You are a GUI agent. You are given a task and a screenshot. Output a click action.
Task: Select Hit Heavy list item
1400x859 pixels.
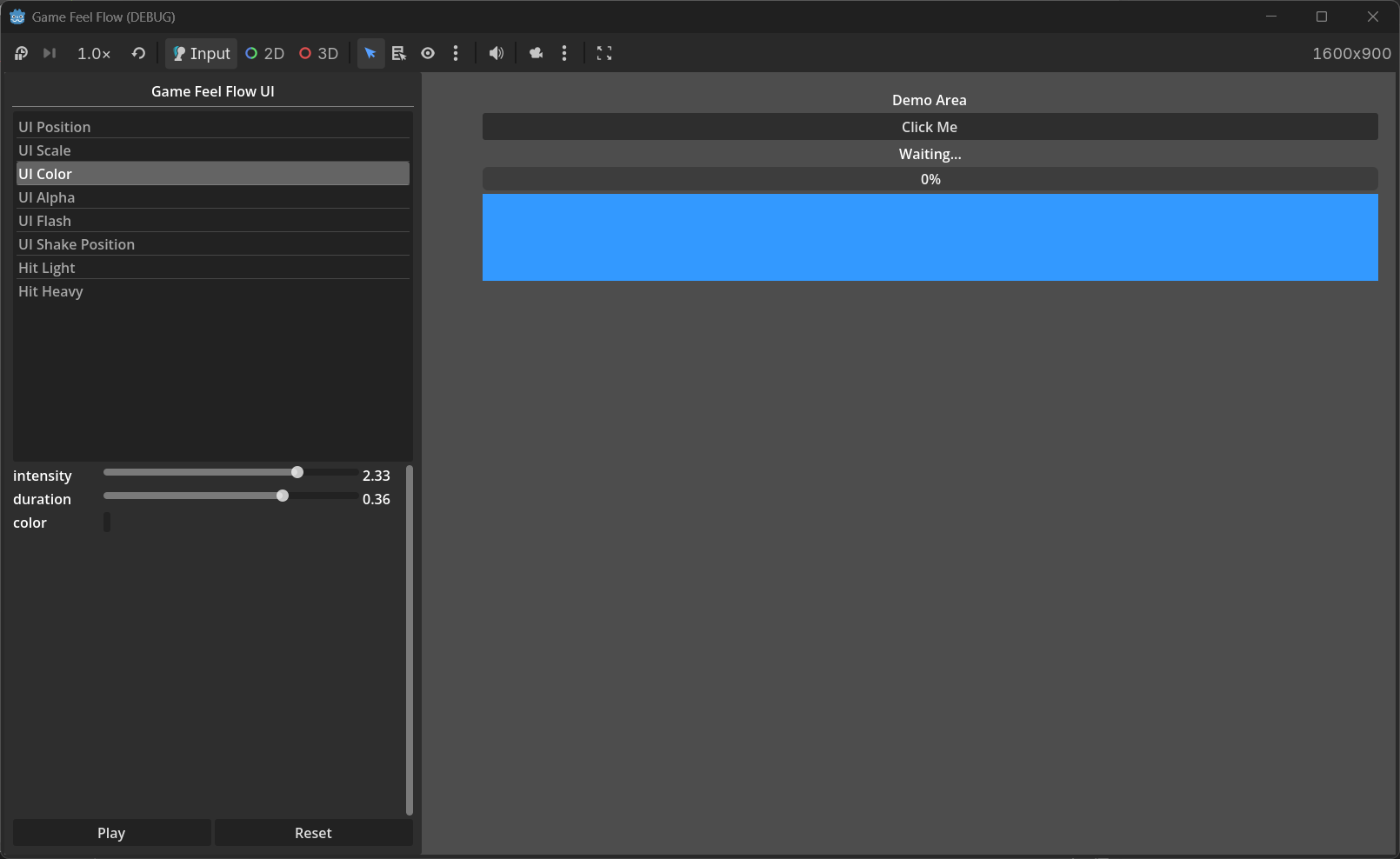(x=213, y=291)
